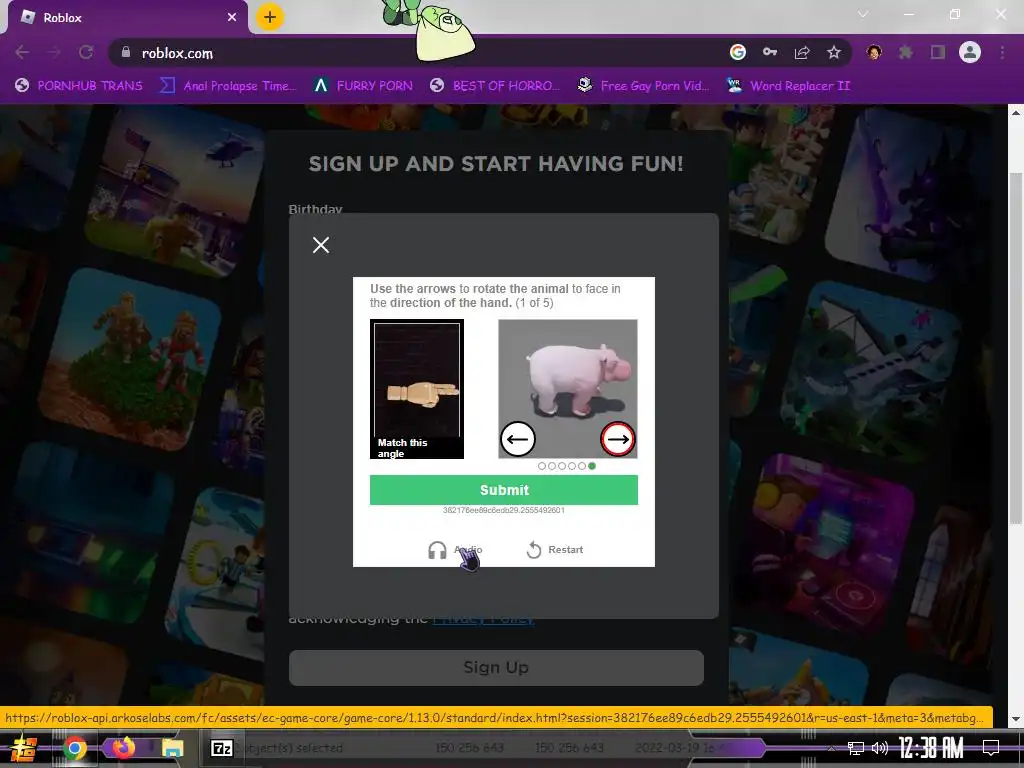Image resolution: width=1024 pixels, height=768 pixels.
Task: Close the Roblox tab
Action: (232, 18)
